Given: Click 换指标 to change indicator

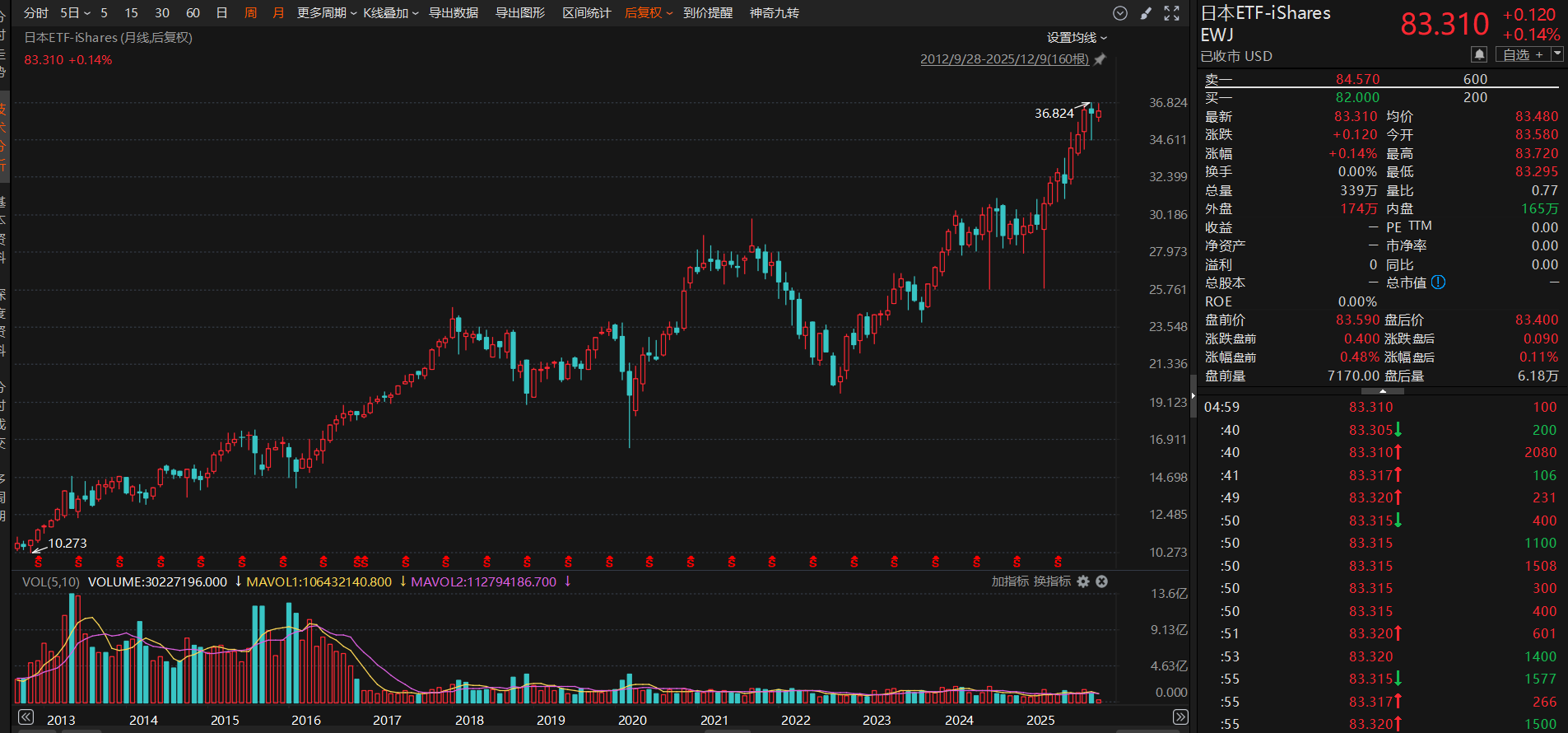Looking at the screenshot, I should click(x=1053, y=581).
